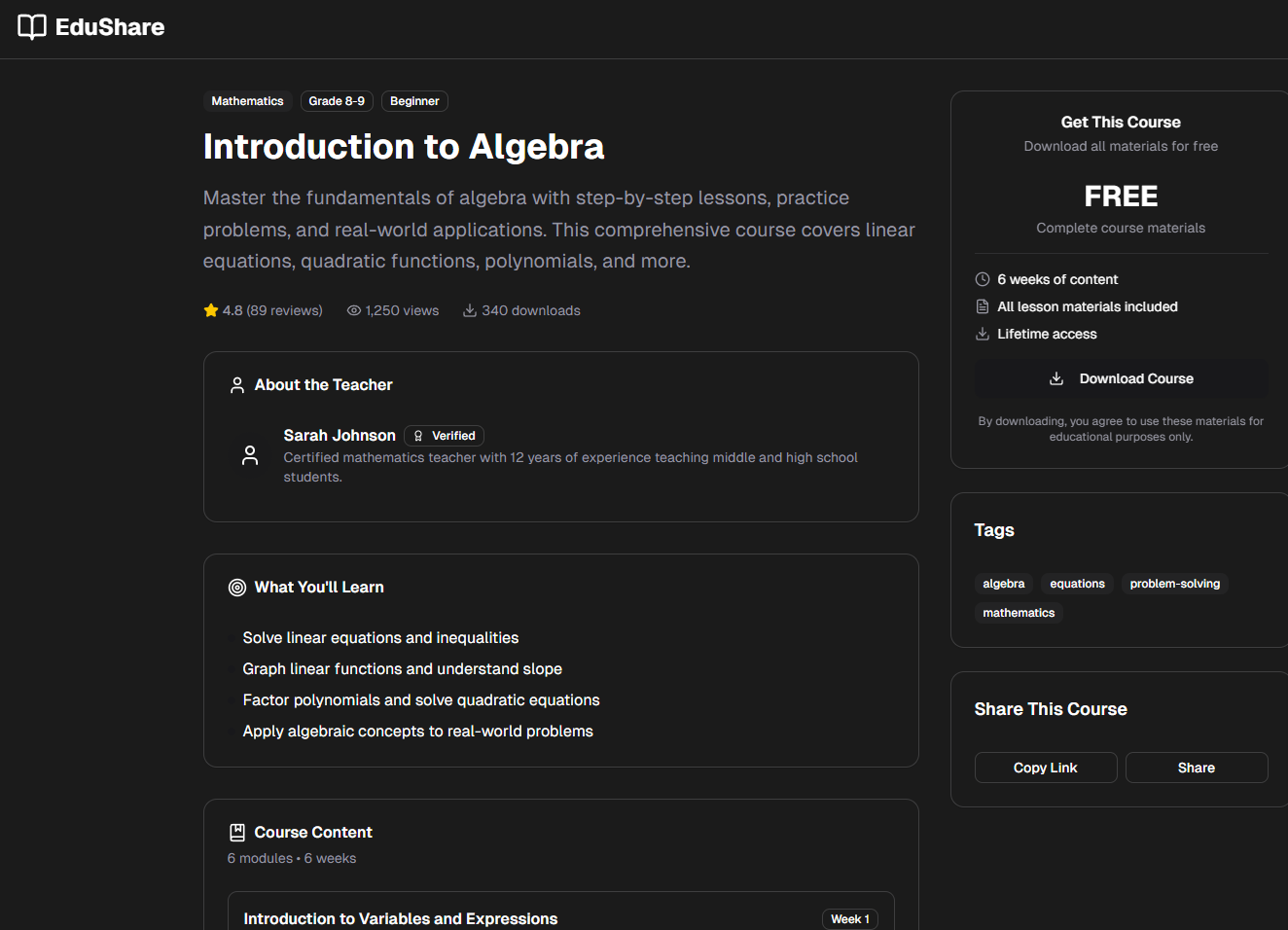Click the gold star rating icon
This screenshot has width=1288, height=930.
coord(211,310)
